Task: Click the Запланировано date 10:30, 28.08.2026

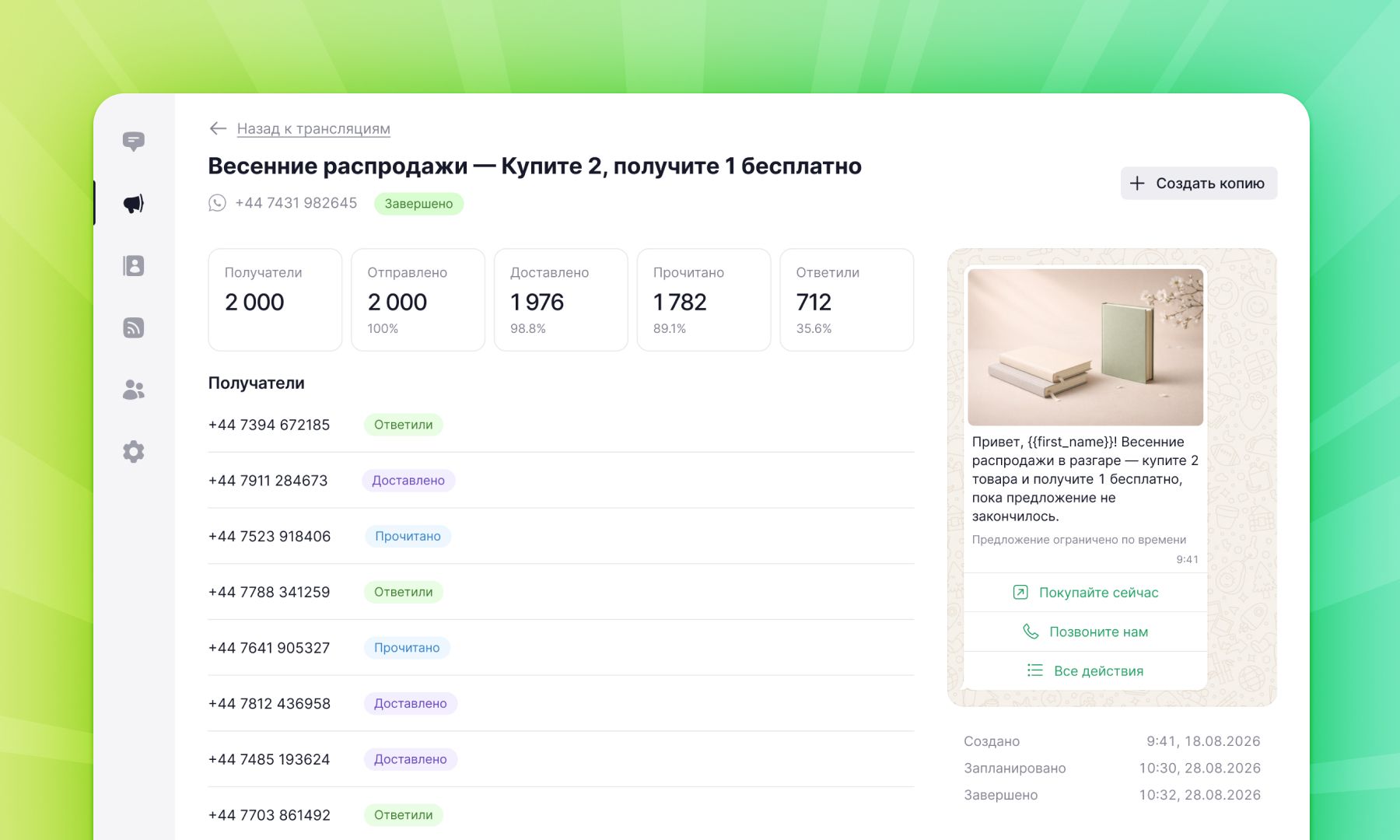Action: tap(1199, 768)
